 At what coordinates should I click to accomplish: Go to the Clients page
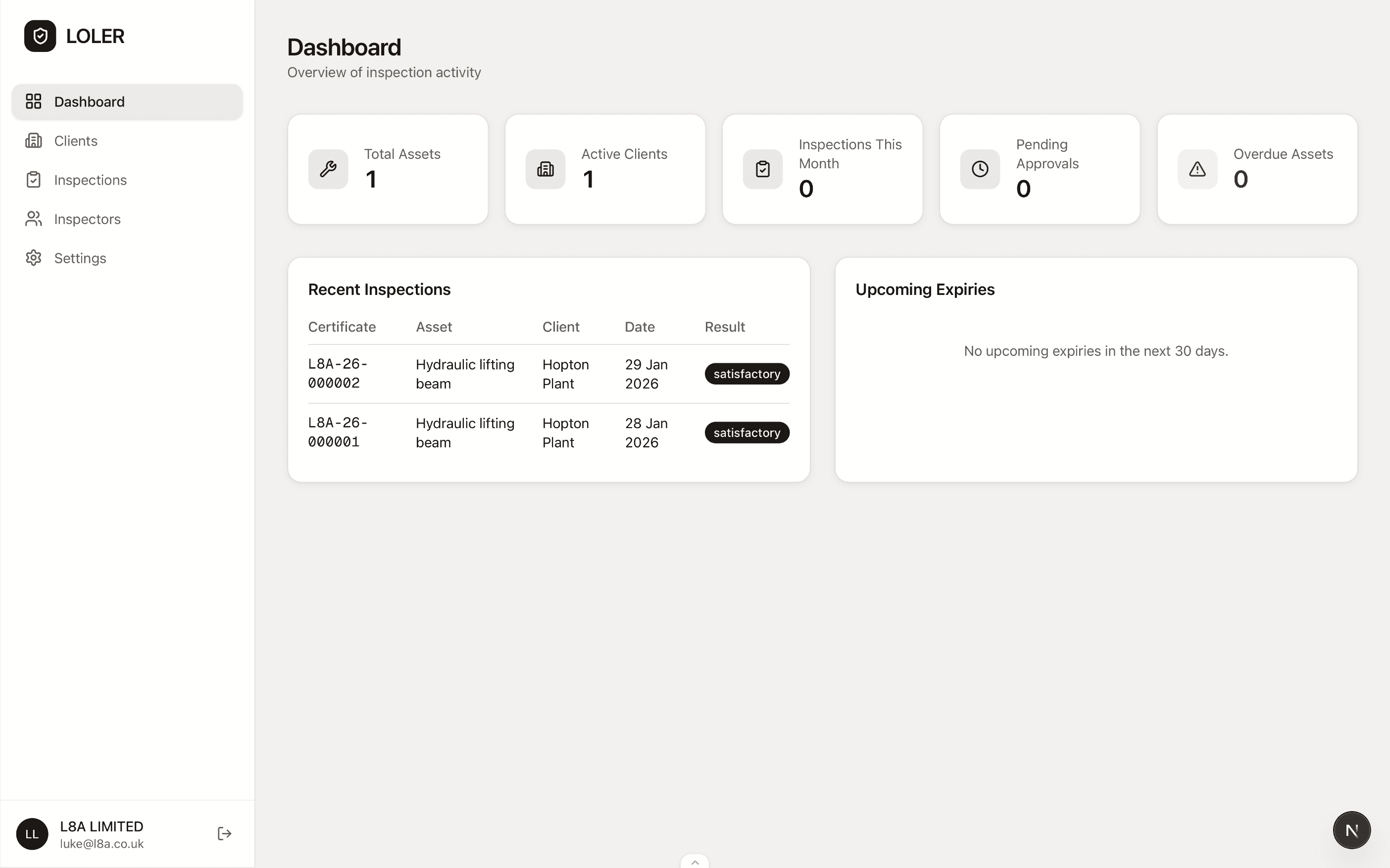pos(75,141)
